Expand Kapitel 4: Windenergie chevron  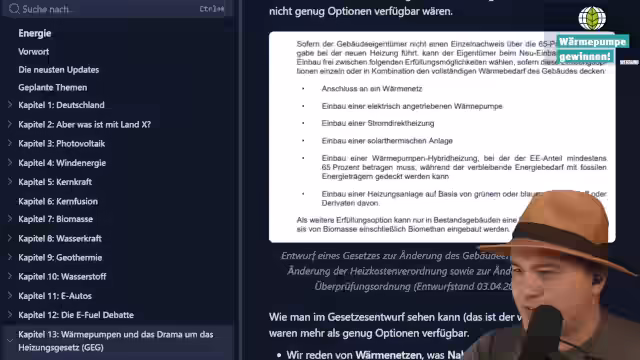pos(10,162)
